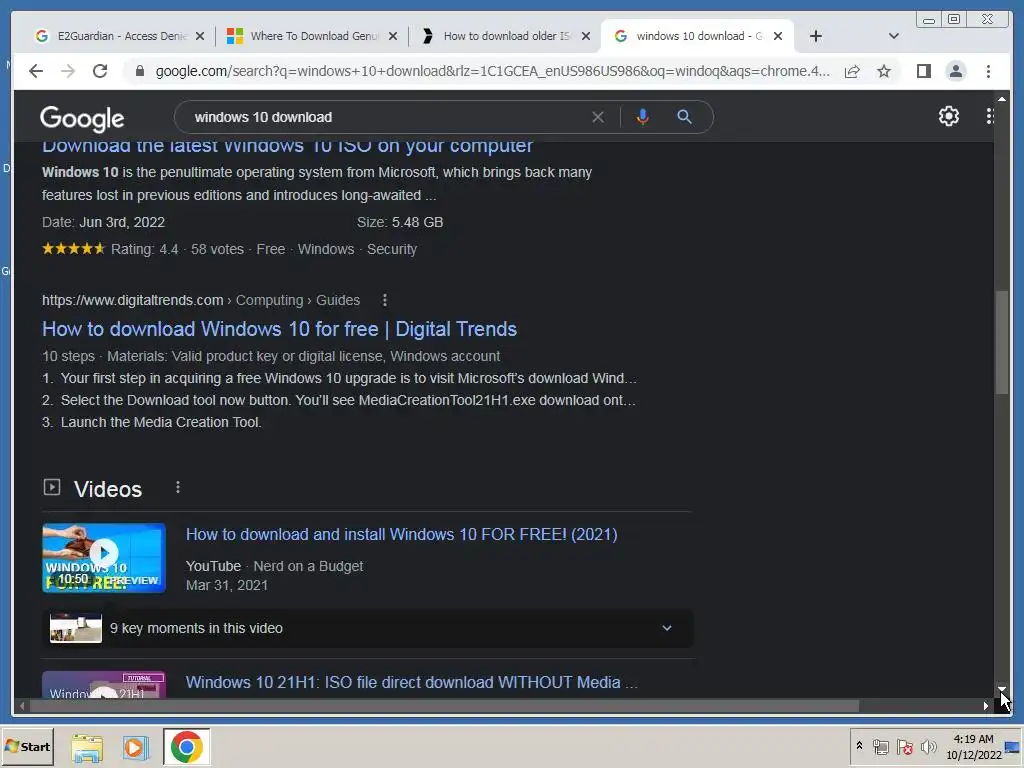
Task: Play the Windows 10 FOR FREE video thumbnail
Action: (104, 558)
